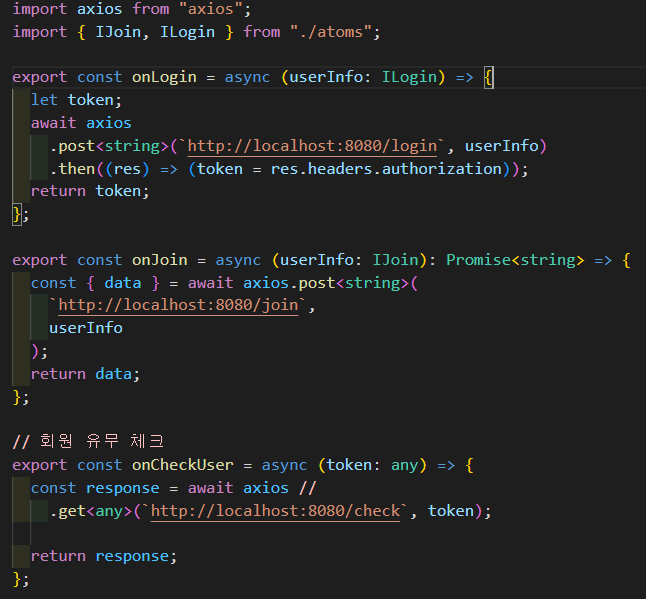
Task: Click token in the return token statement
Action: (118, 191)
